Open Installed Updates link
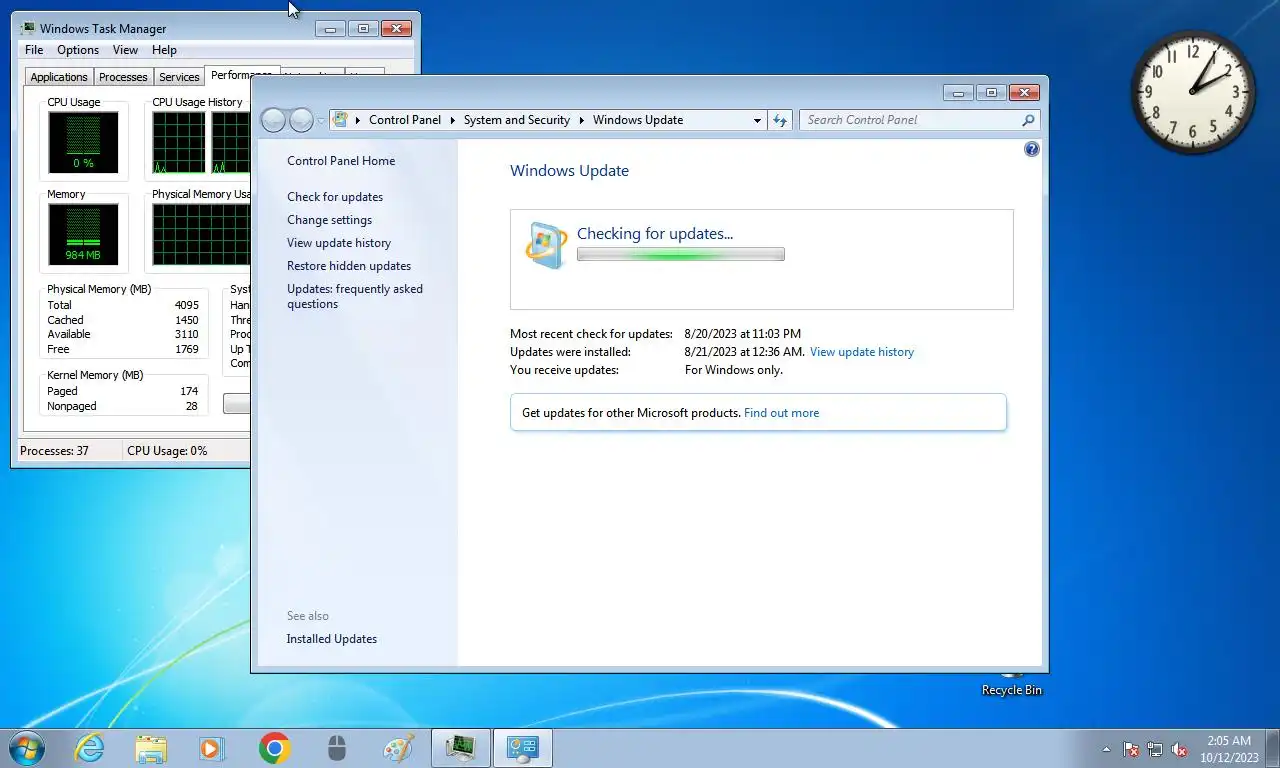 pos(332,639)
